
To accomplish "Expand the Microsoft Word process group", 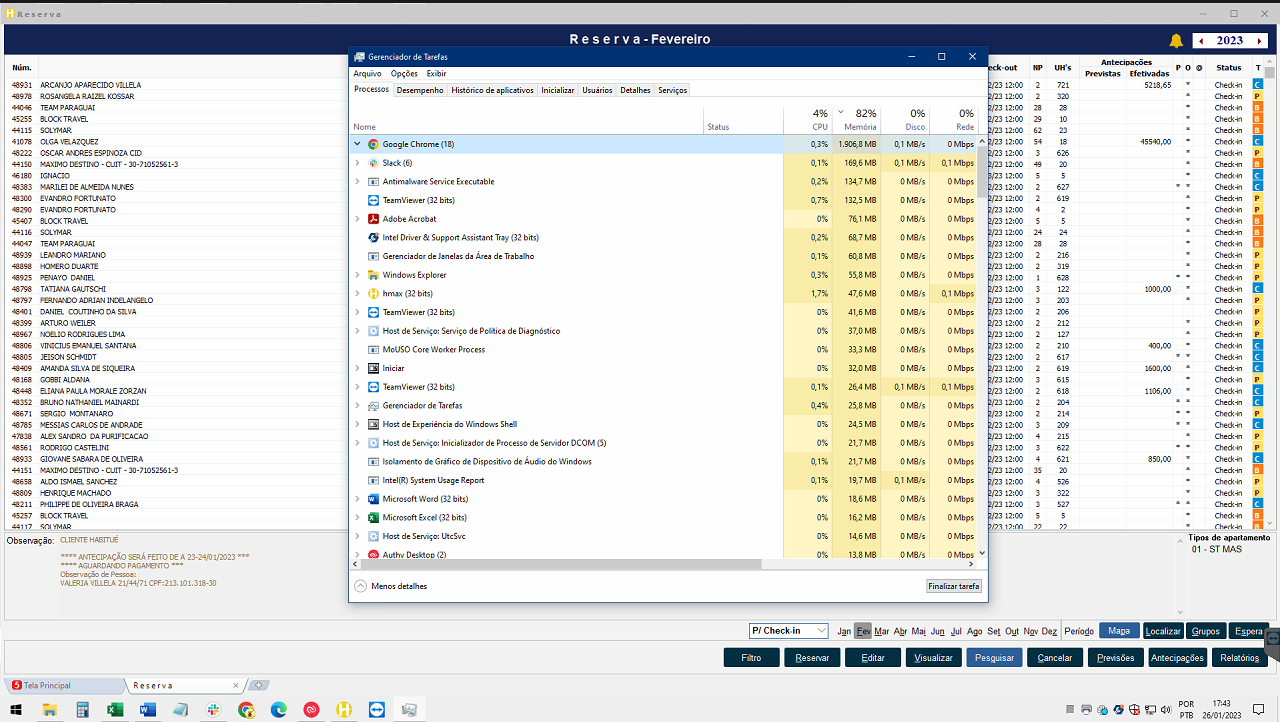I will tap(357, 499).
